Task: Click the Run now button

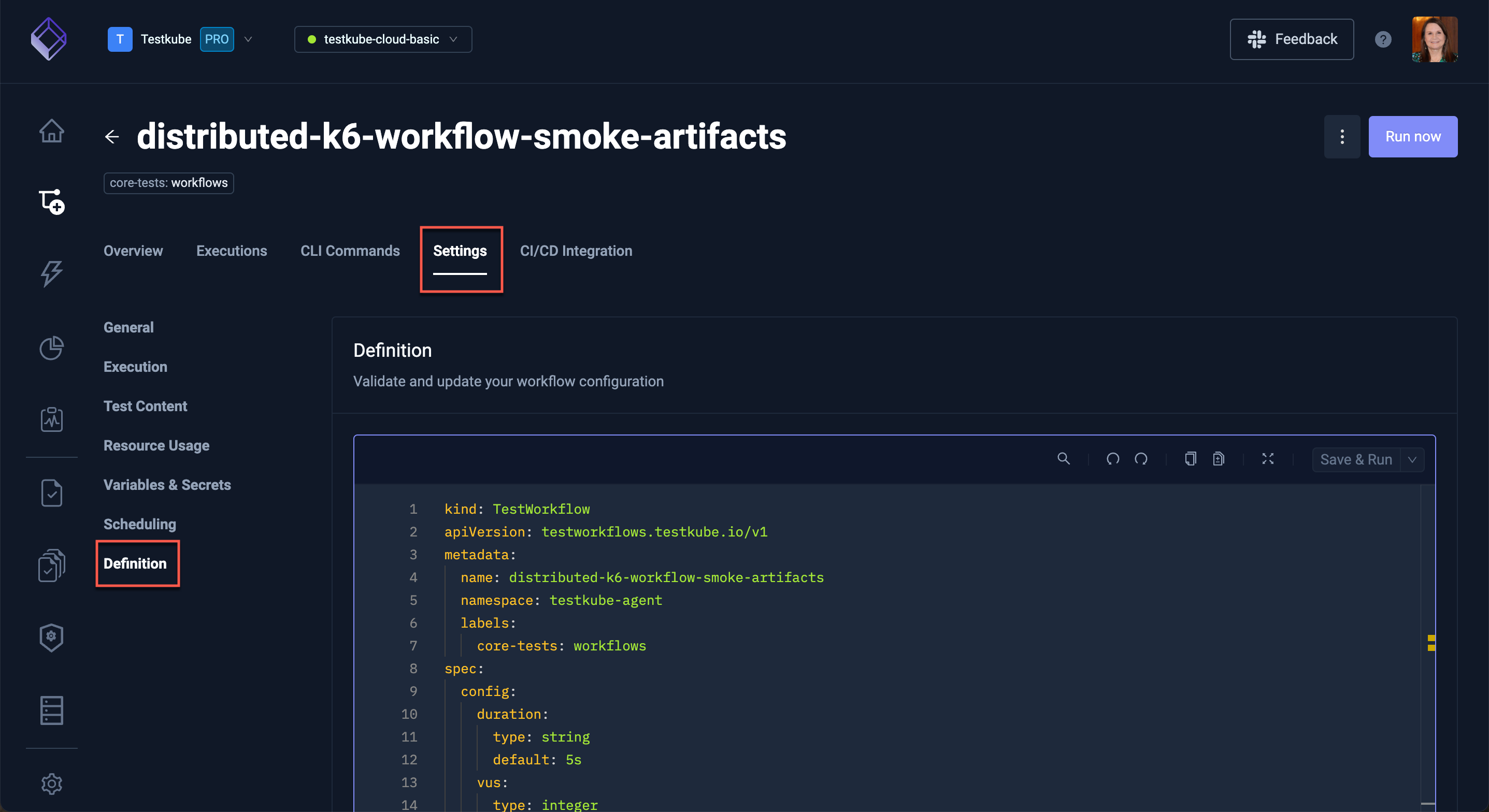Action: (x=1412, y=136)
